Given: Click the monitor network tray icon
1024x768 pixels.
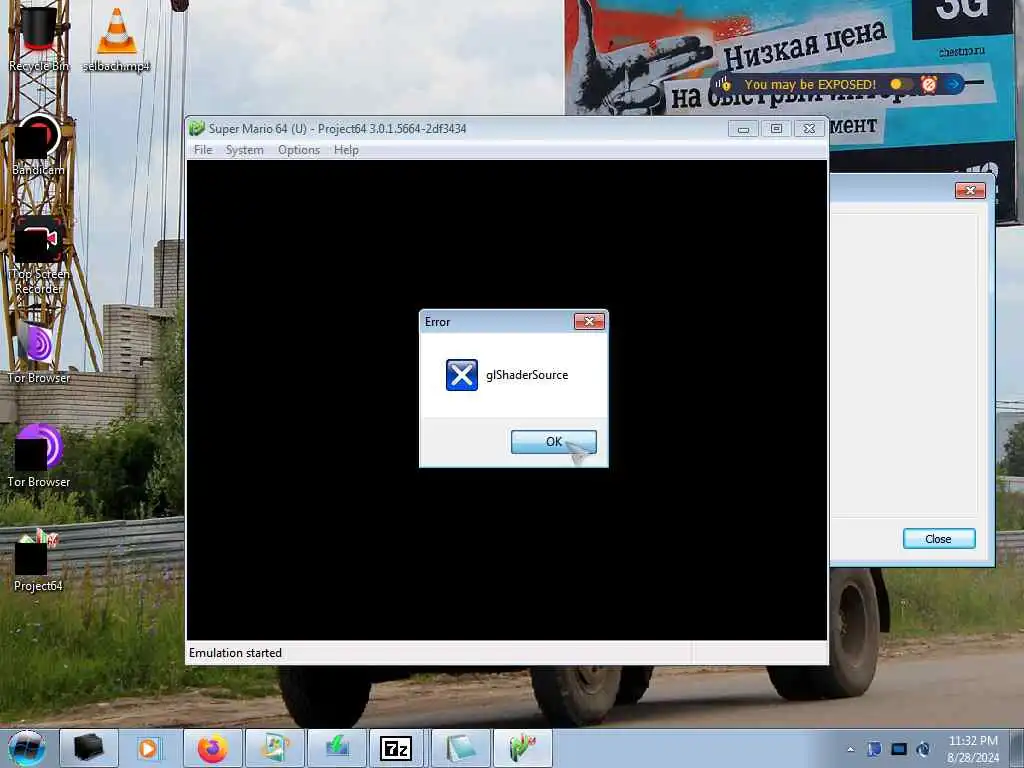Looking at the screenshot, I should (x=899, y=749).
